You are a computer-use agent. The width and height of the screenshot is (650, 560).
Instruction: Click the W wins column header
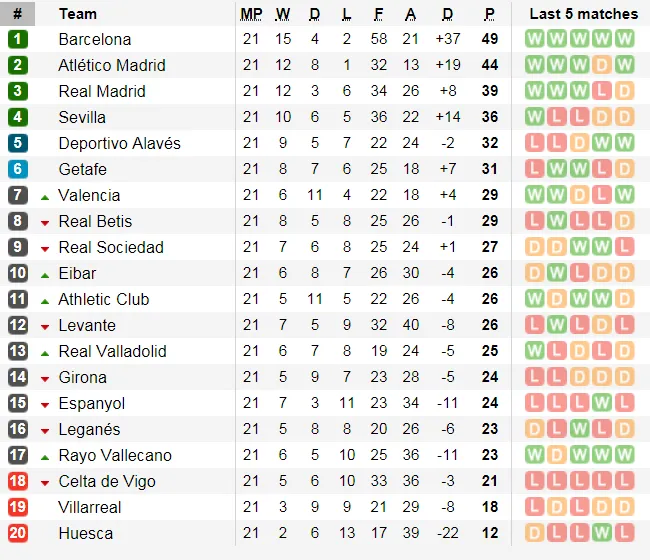point(283,14)
